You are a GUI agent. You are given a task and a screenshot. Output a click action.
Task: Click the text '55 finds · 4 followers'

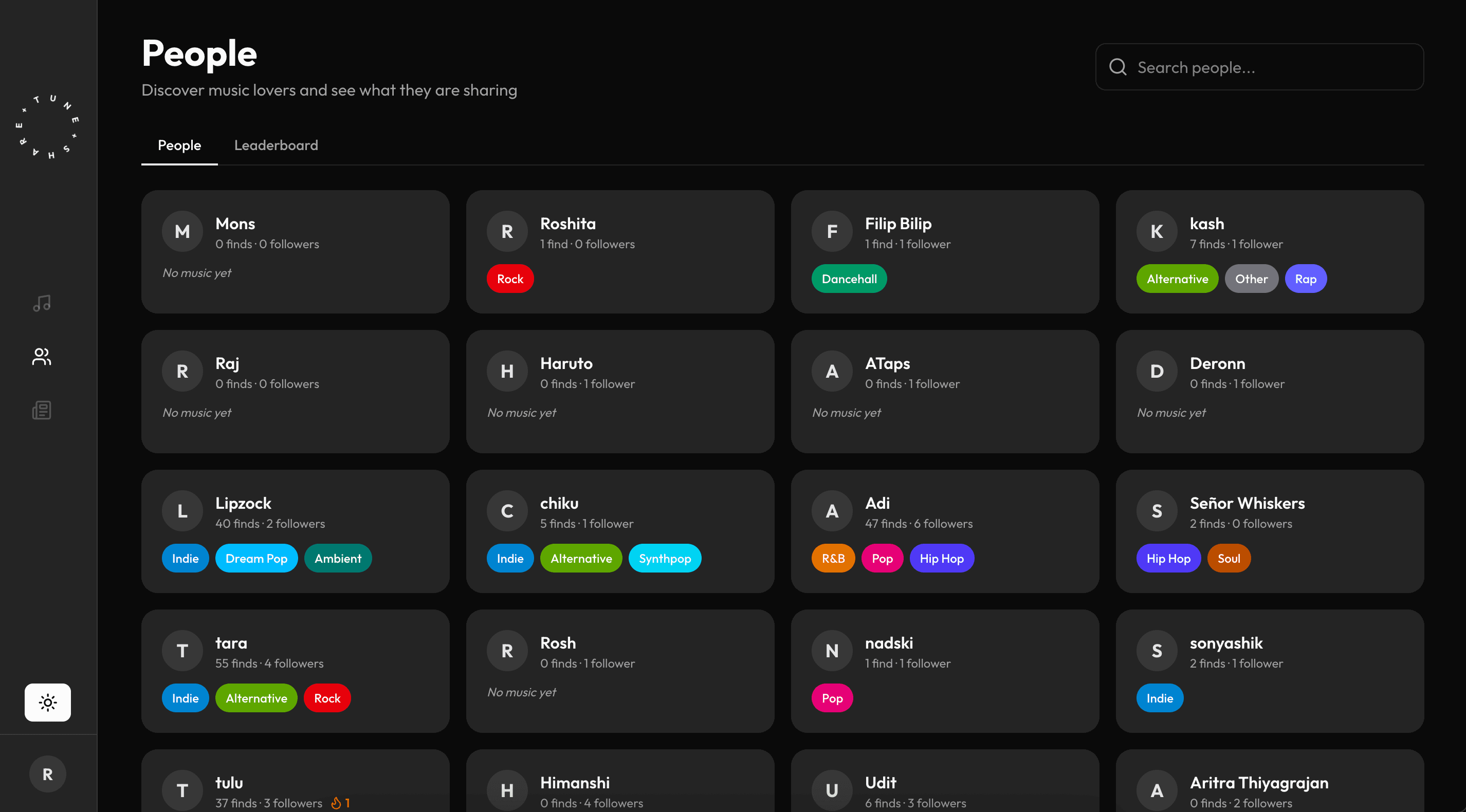click(269, 663)
